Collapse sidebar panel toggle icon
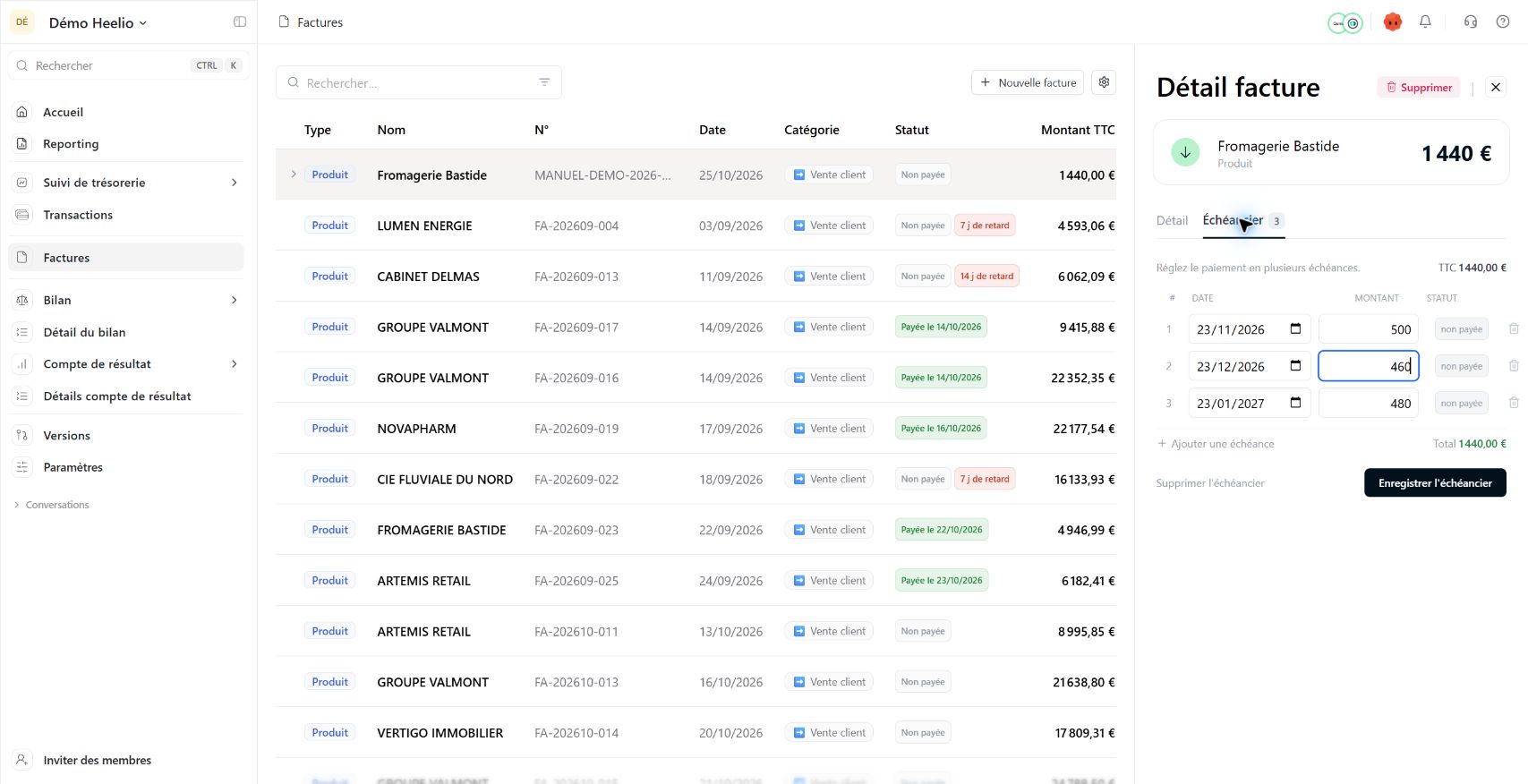Image resolution: width=1528 pixels, height=784 pixels. coord(240,22)
